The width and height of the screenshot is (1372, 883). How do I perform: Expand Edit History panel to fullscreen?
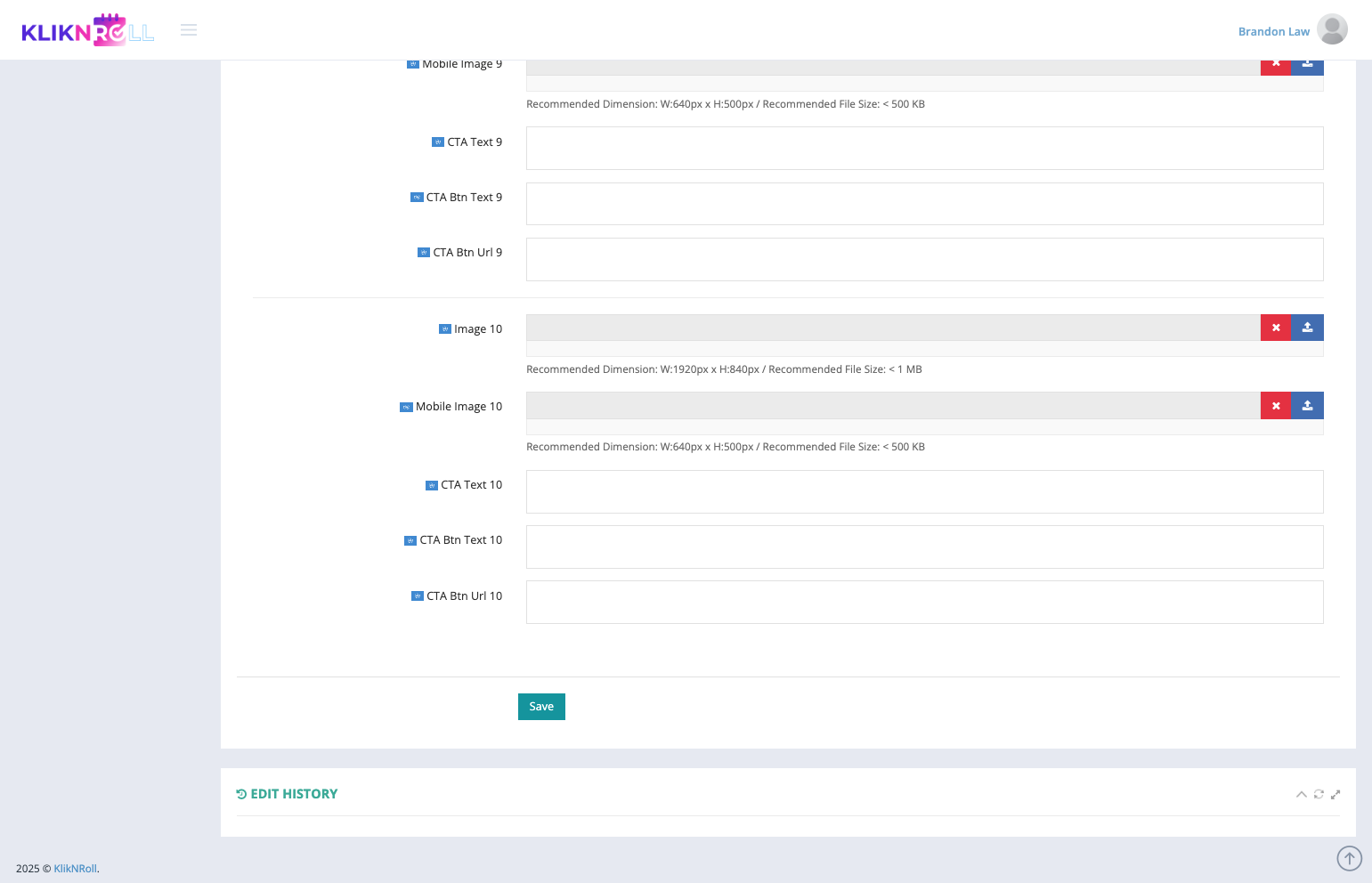[x=1335, y=794]
